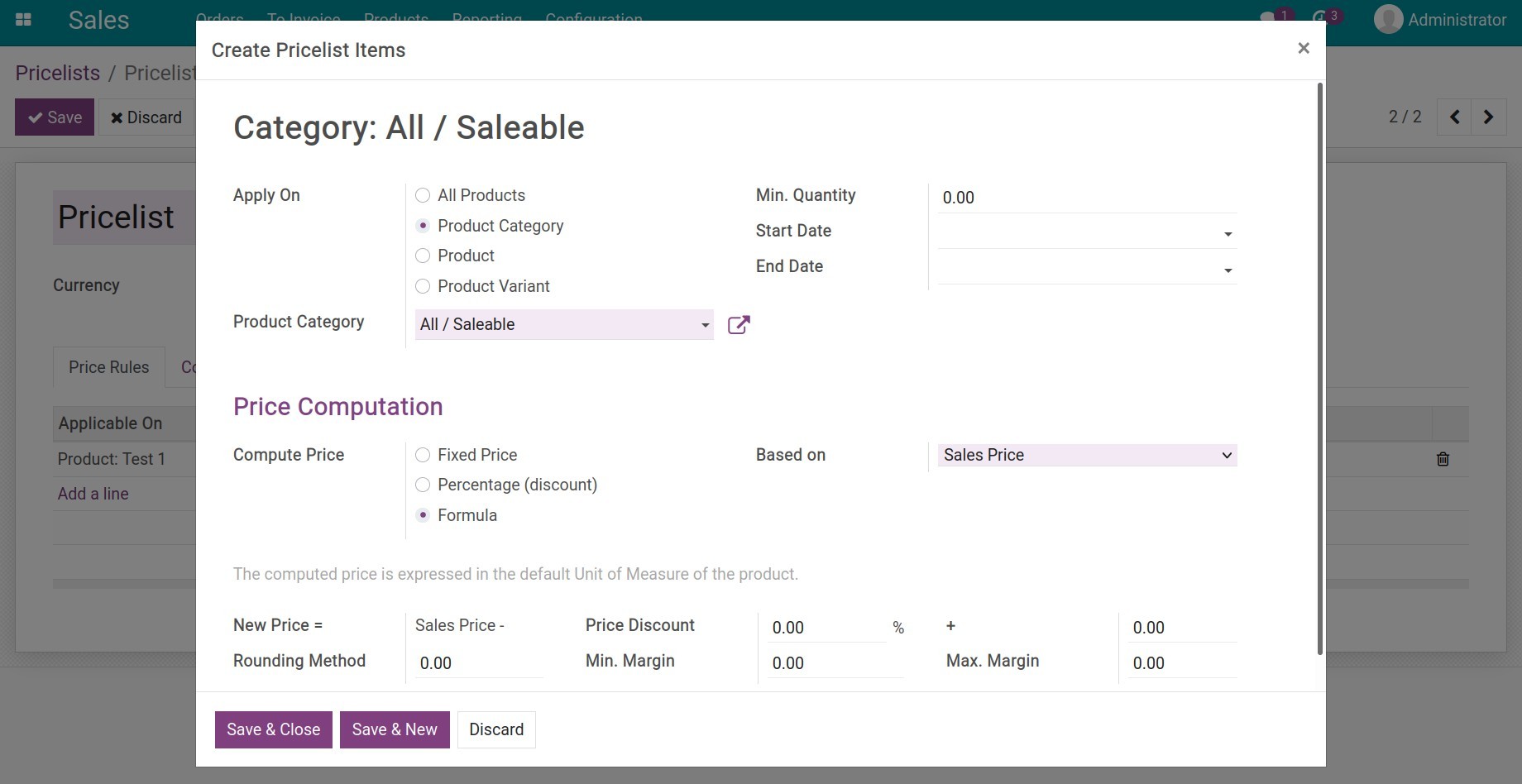This screenshot has height=784, width=1522.
Task: Click the Rounding Method field
Action: (x=478, y=663)
